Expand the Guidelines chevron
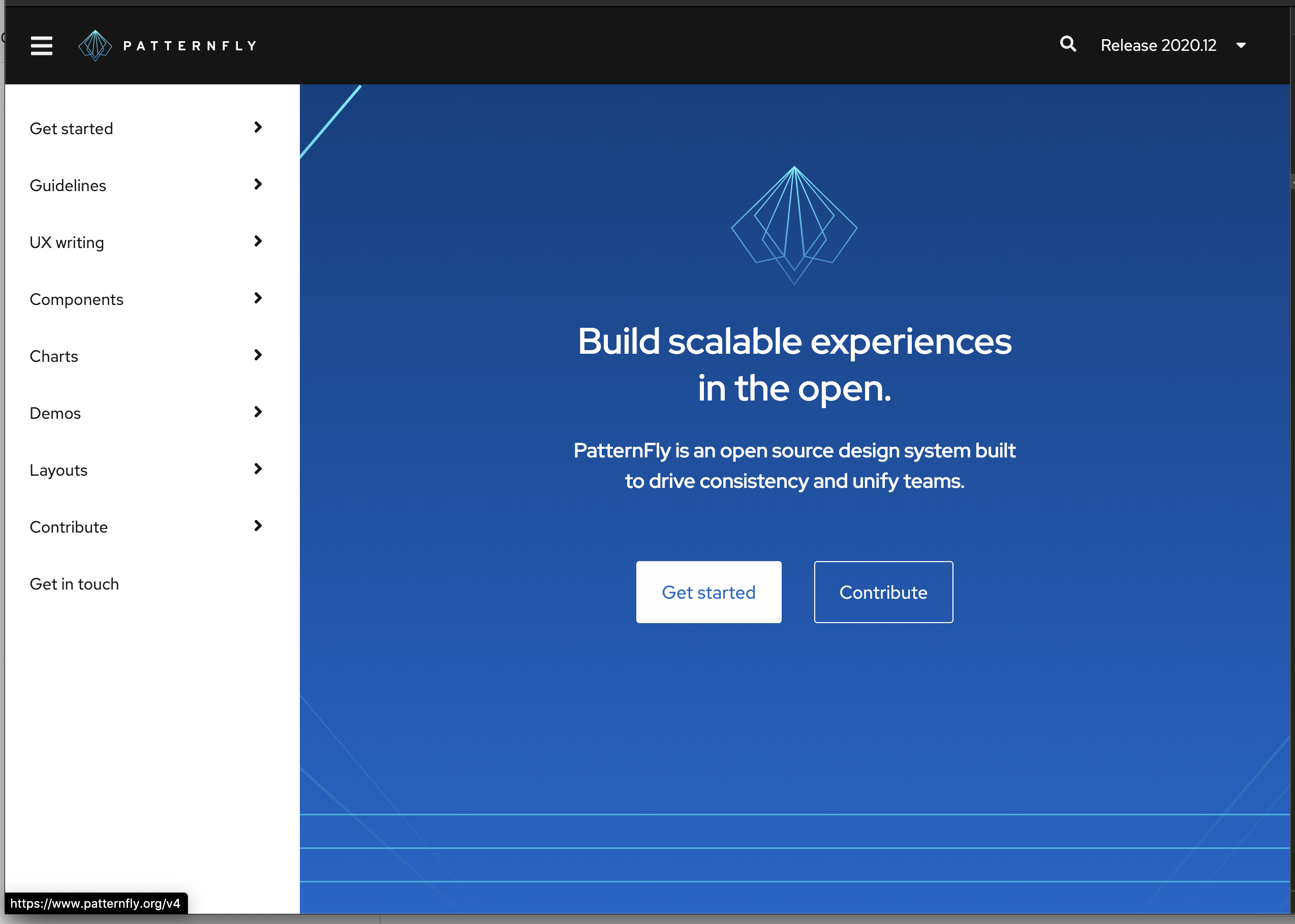This screenshot has height=924, width=1295. coord(258,184)
